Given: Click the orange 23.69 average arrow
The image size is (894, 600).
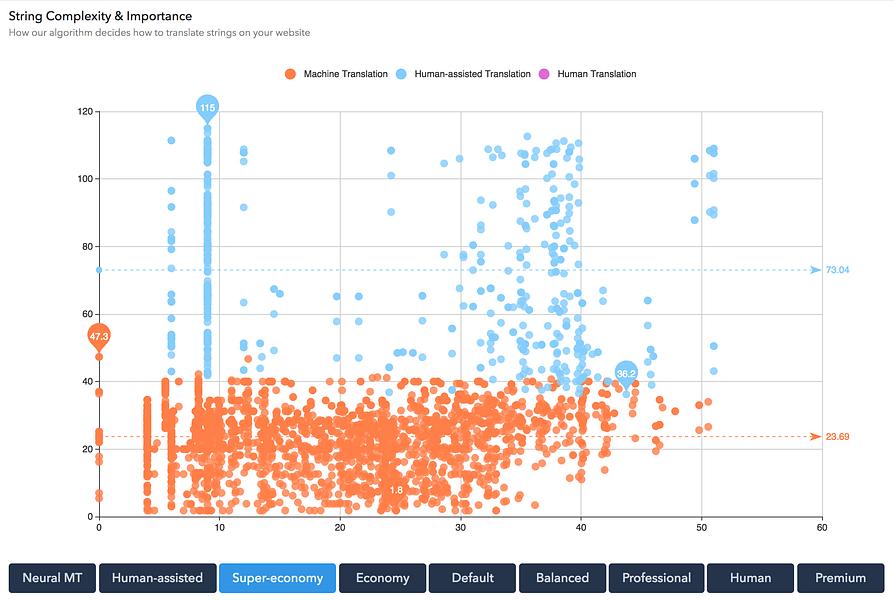Looking at the screenshot, I should [x=816, y=437].
